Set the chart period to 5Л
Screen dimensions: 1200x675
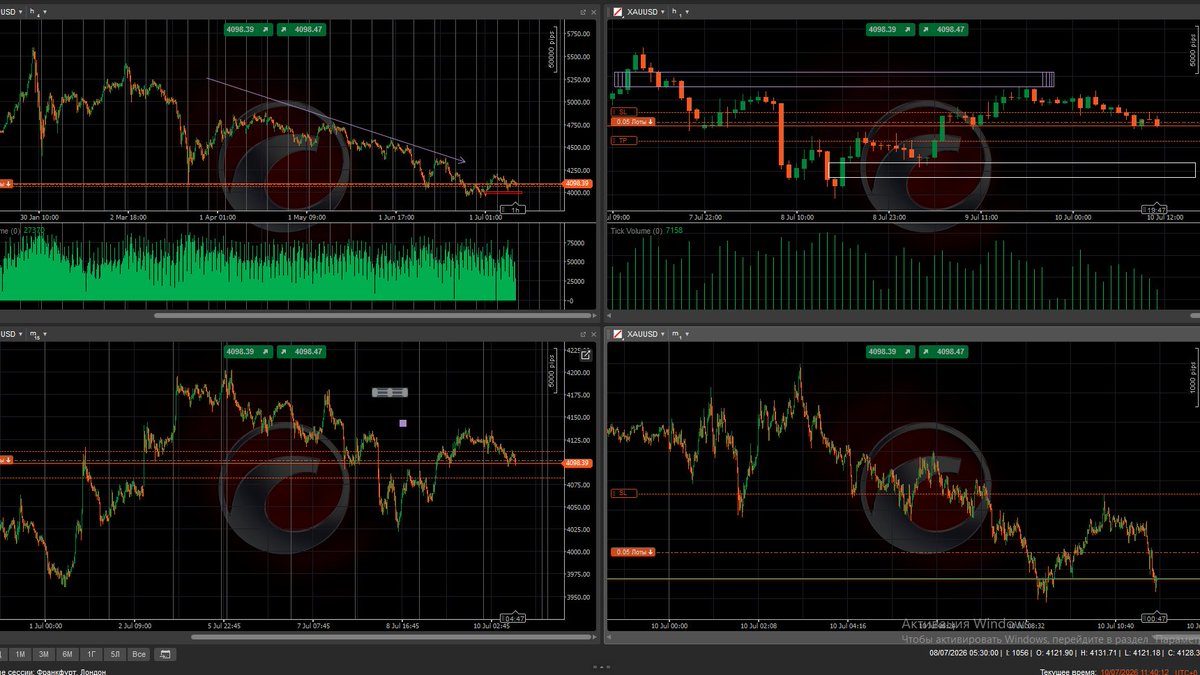[115, 654]
